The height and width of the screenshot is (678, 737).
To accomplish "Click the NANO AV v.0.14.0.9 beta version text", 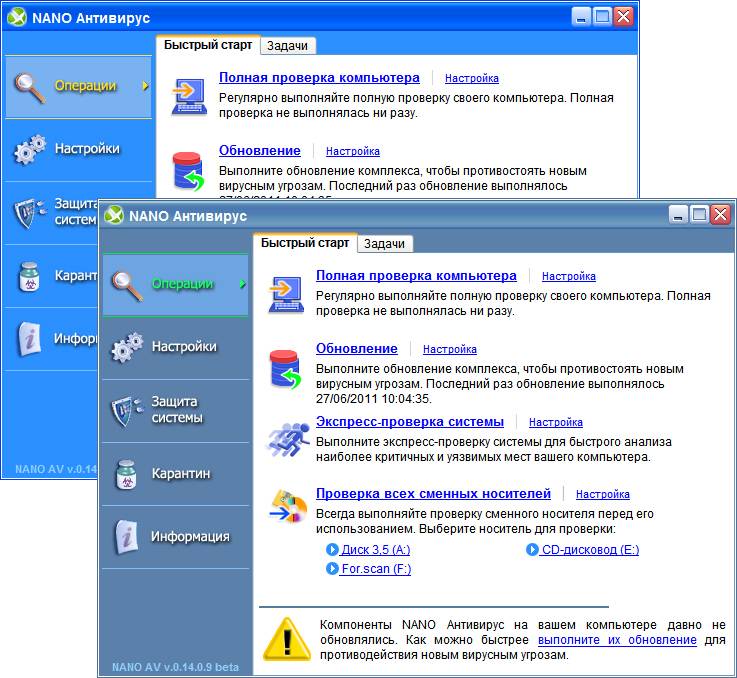I will pos(175,667).
